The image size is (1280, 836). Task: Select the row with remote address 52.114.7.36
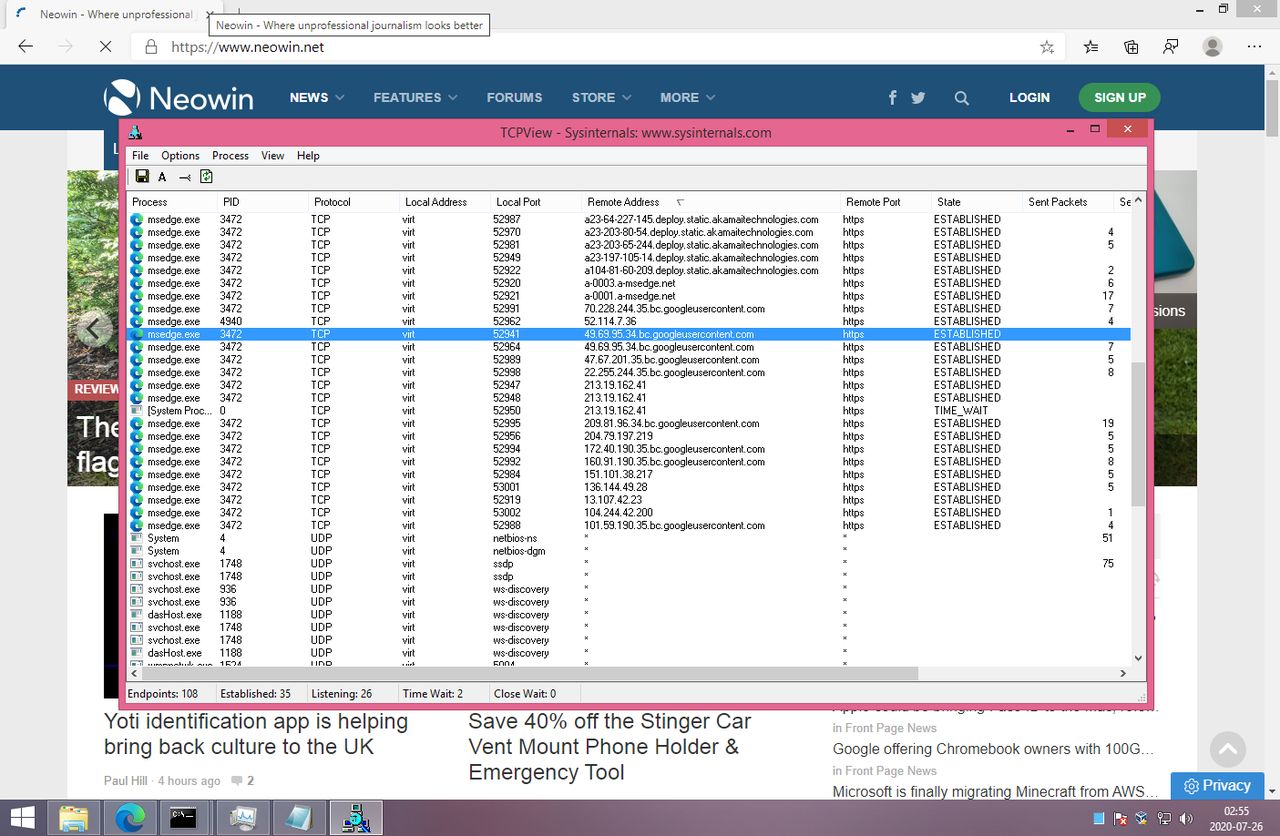pyautogui.click(x=629, y=322)
